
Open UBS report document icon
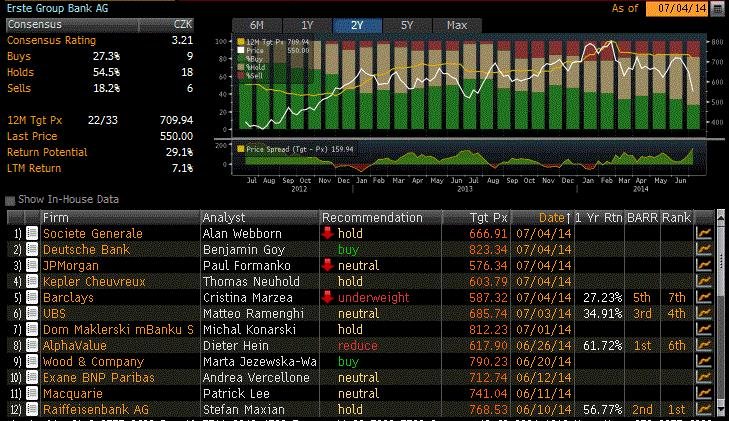pyautogui.click(x=32, y=314)
